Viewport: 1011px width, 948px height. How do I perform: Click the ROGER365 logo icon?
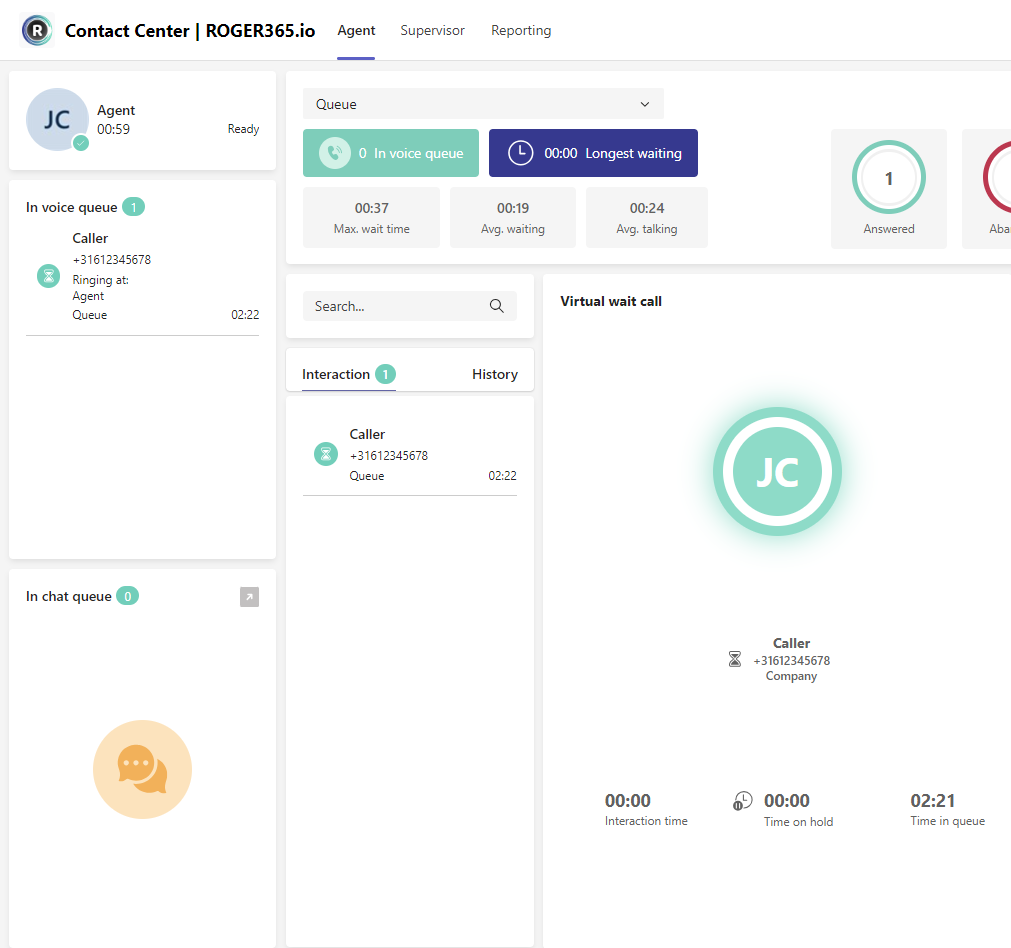[37, 30]
